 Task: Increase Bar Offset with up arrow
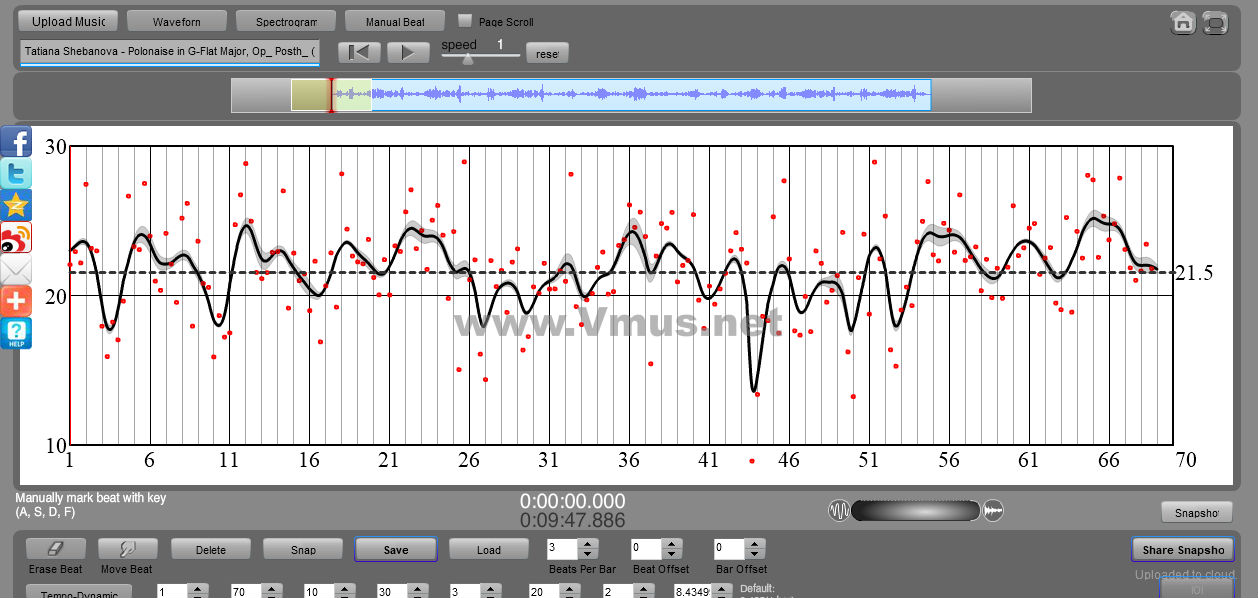click(x=753, y=544)
